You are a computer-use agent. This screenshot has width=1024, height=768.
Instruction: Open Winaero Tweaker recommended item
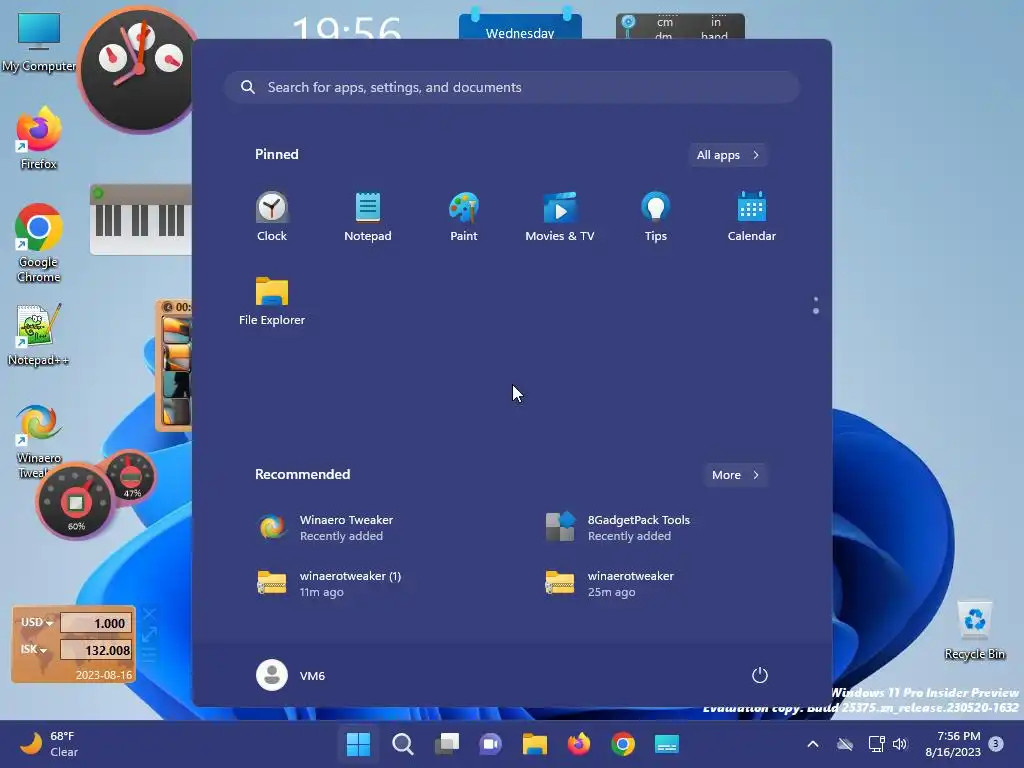[327, 527]
